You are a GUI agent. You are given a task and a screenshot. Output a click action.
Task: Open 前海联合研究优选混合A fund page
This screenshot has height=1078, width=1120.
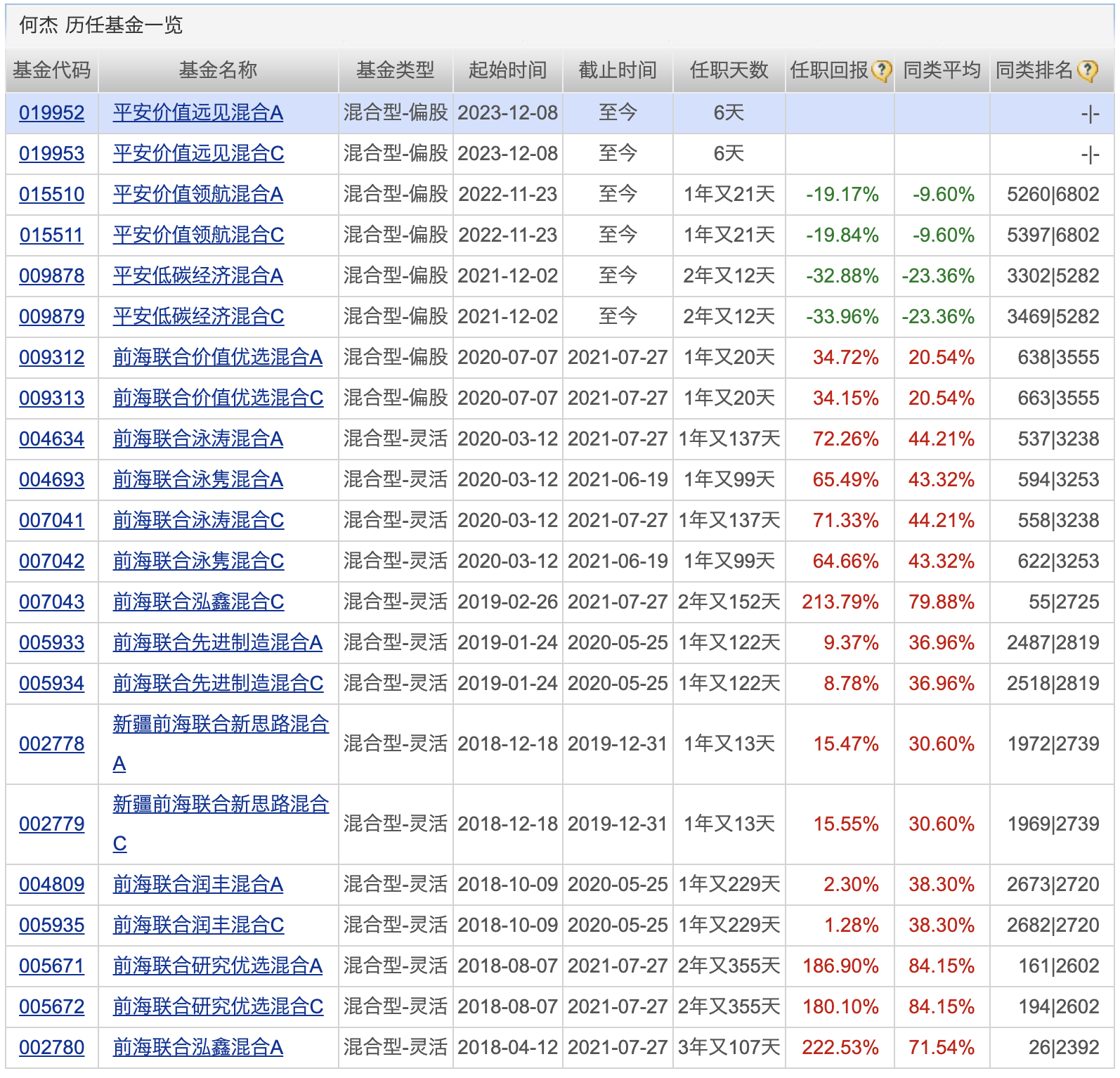[218, 966]
